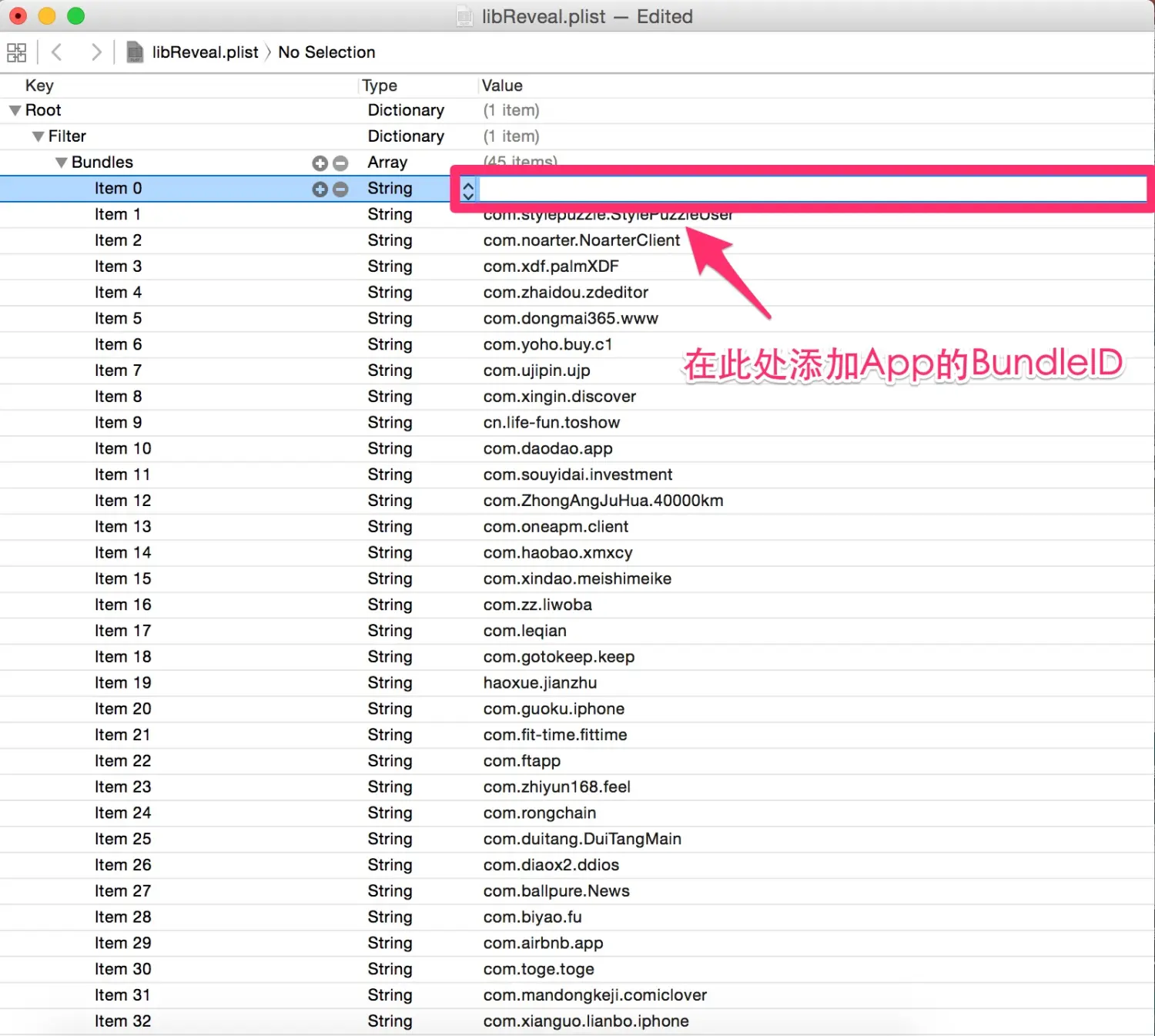
Task: Click the document icon in the title bar
Action: coord(465,16)
